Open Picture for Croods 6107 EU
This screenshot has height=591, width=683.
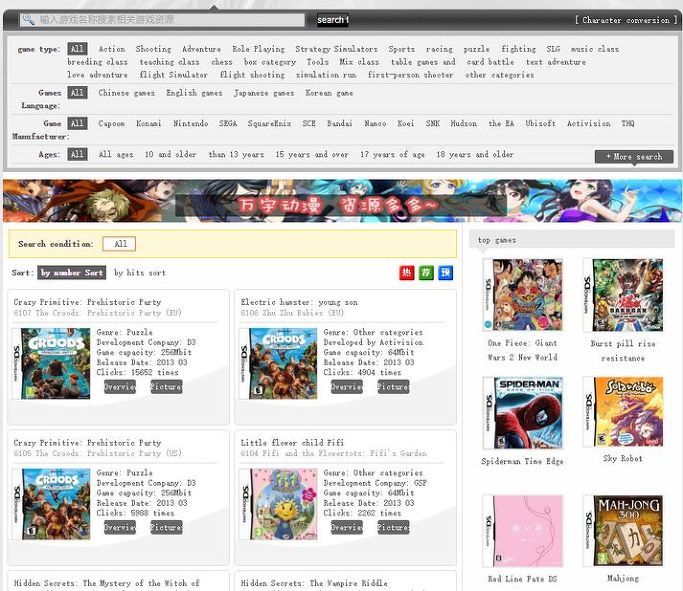[166, 387]
